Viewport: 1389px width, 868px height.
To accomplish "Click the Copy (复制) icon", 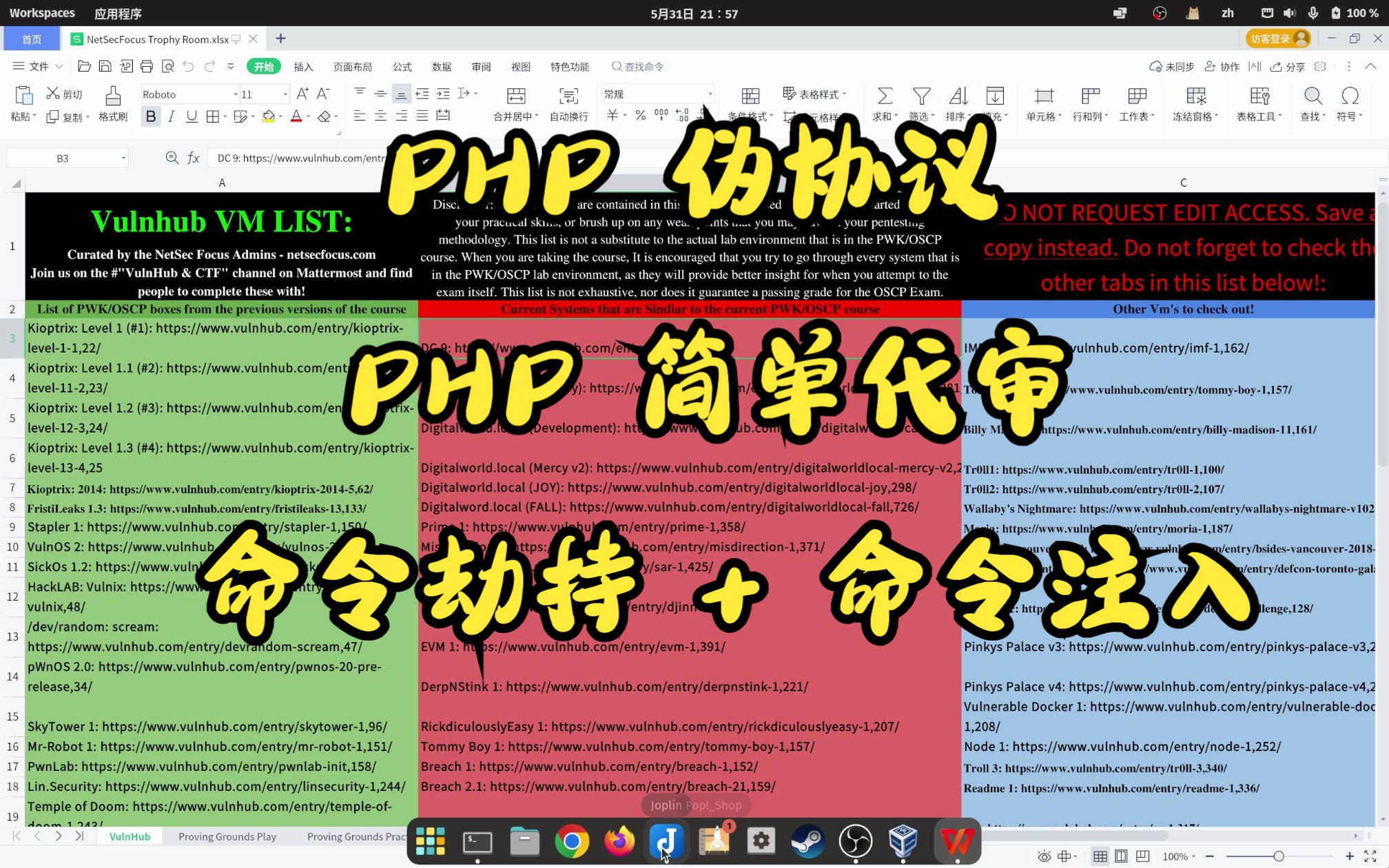I will click(x=52, y=116).
